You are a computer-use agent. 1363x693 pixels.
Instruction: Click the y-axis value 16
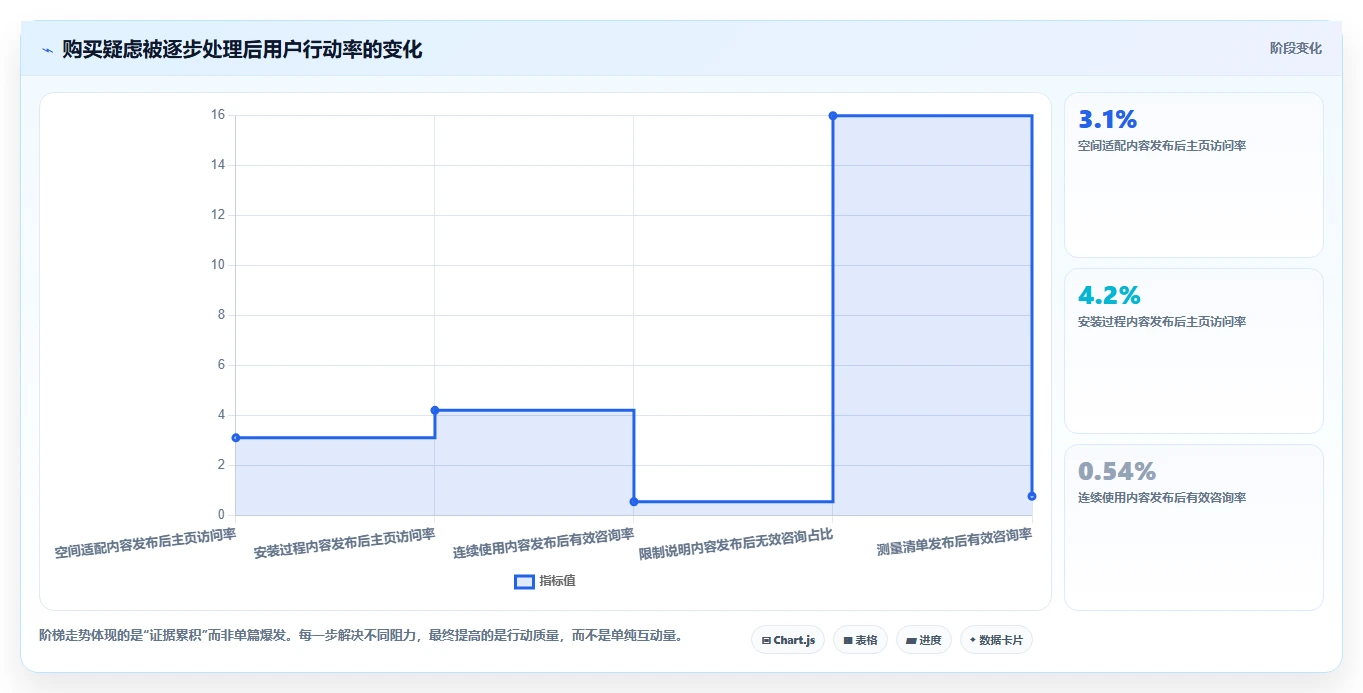pos(218,115)
